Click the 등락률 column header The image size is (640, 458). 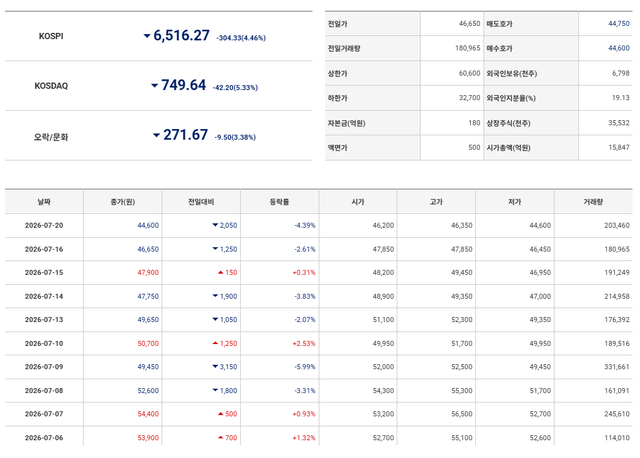[x=280, y=202]
